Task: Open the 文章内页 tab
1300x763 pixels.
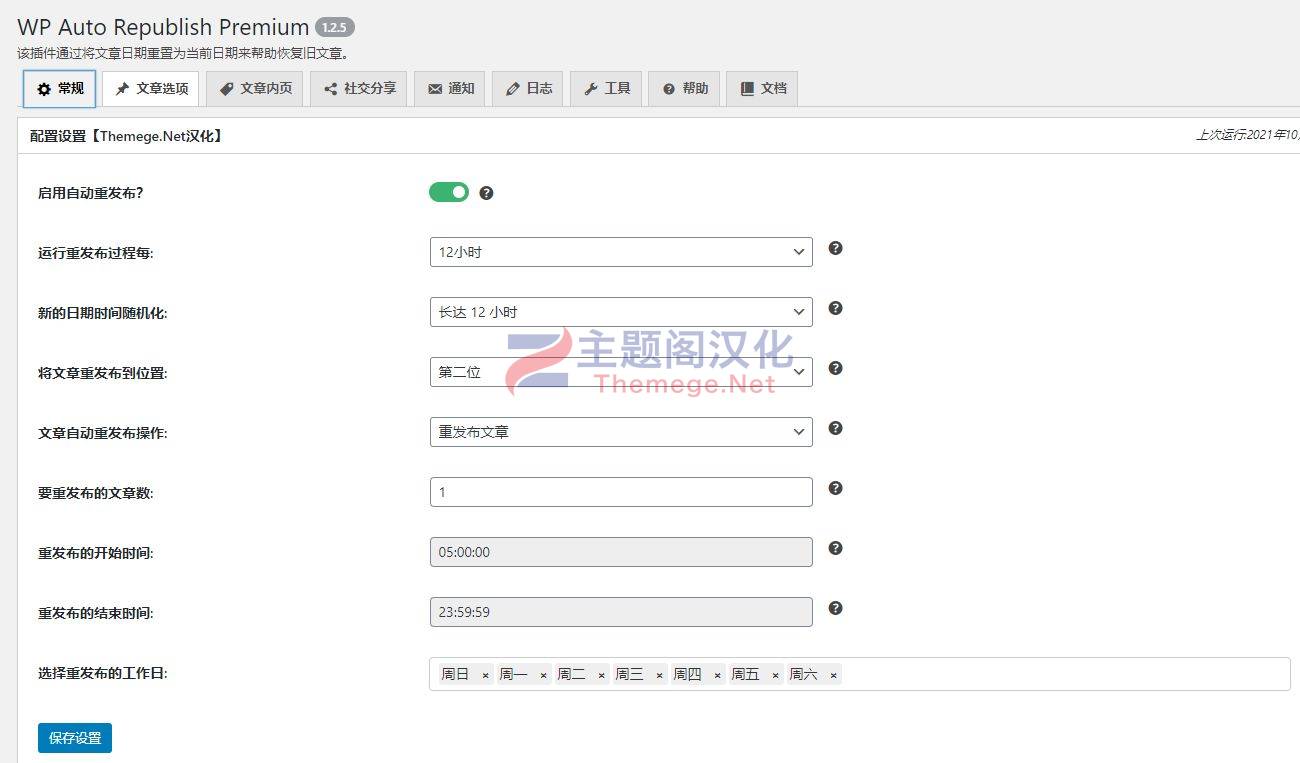Action: [x=255, y=89]
